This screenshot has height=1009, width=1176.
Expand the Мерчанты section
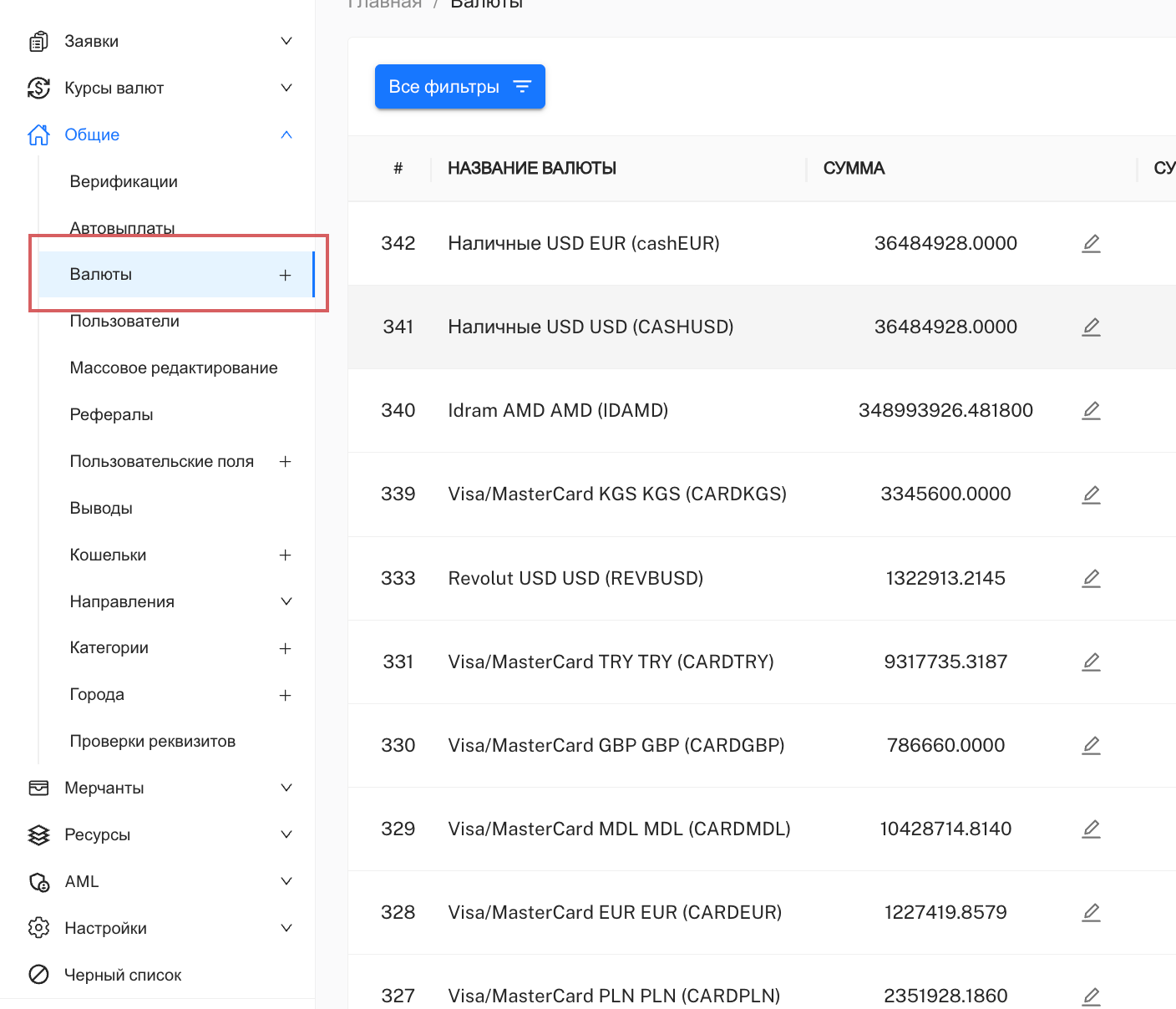pos(286,788)
